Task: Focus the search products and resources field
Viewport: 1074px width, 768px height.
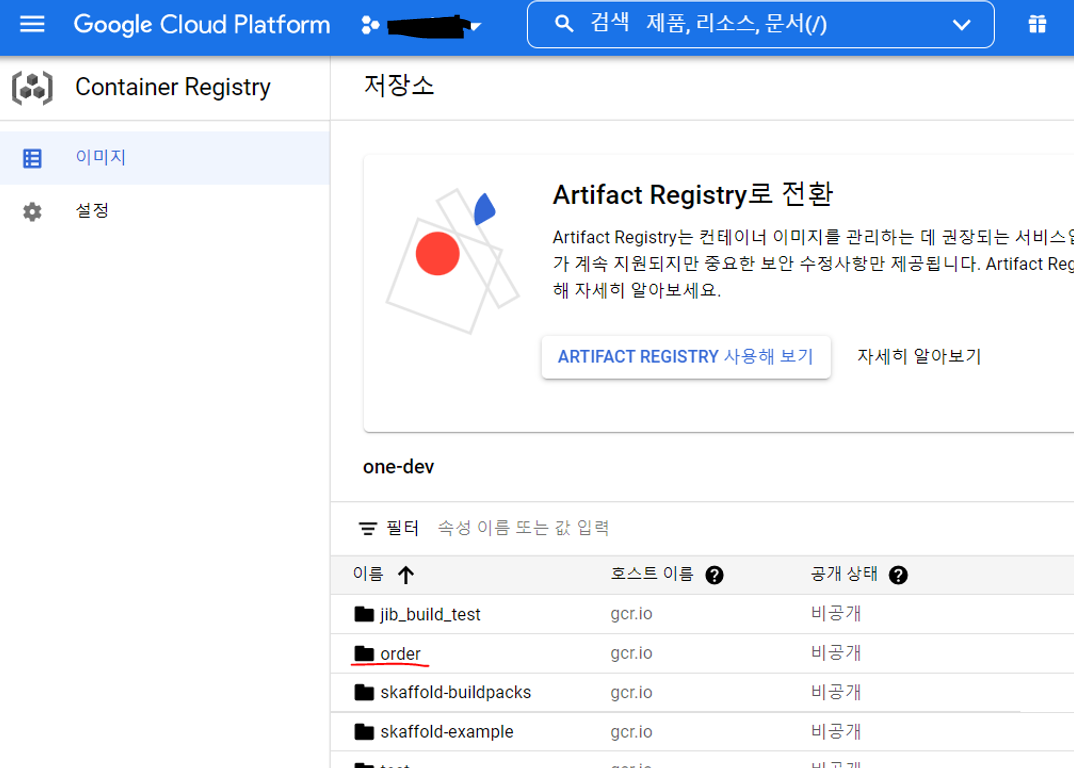Action: pyautogui.click(x=760, y=25)
